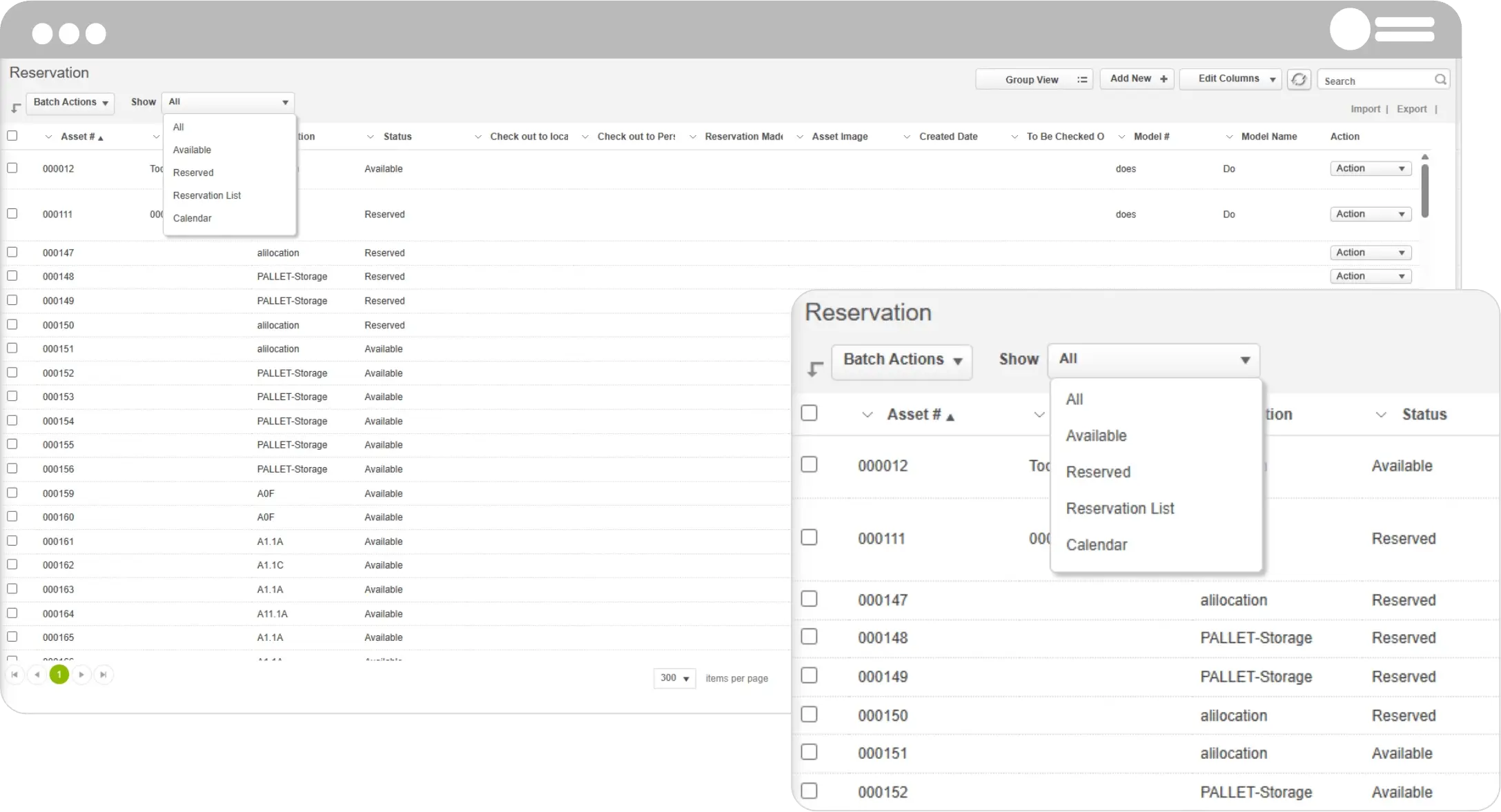Image resolution: width=1501 pixels, height=812 pixels.
Task: Choose Calendar in the Show dropdown menu
Action: pos(193,218)
